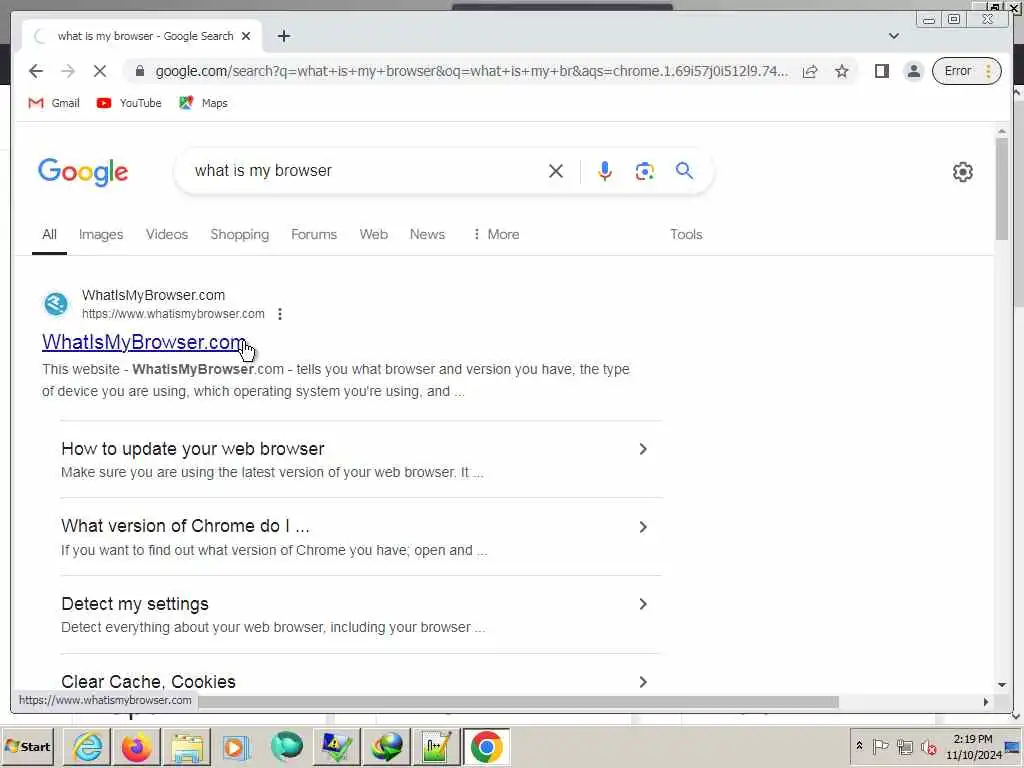Image resolution: width=1024 pixels, height=768 pixels.
Task: Search by image with Lens icon
Action: coord(645,171)
